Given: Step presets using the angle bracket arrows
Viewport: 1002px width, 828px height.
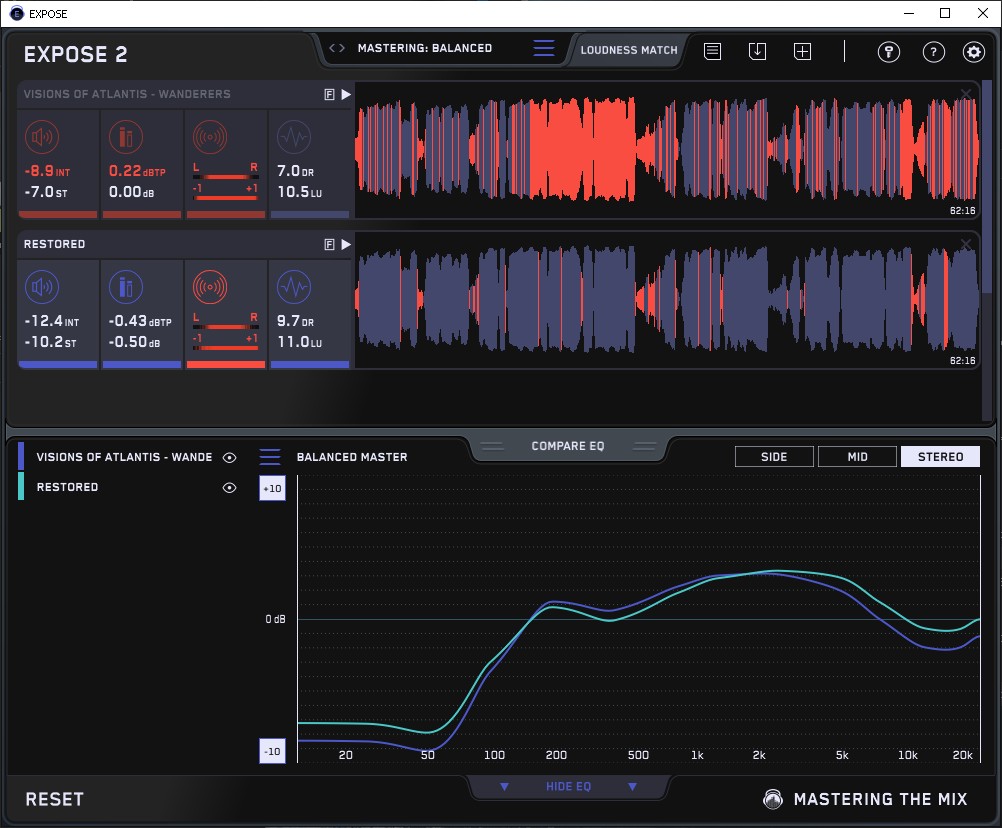Looking at the screenshot, I should [337, 48].
